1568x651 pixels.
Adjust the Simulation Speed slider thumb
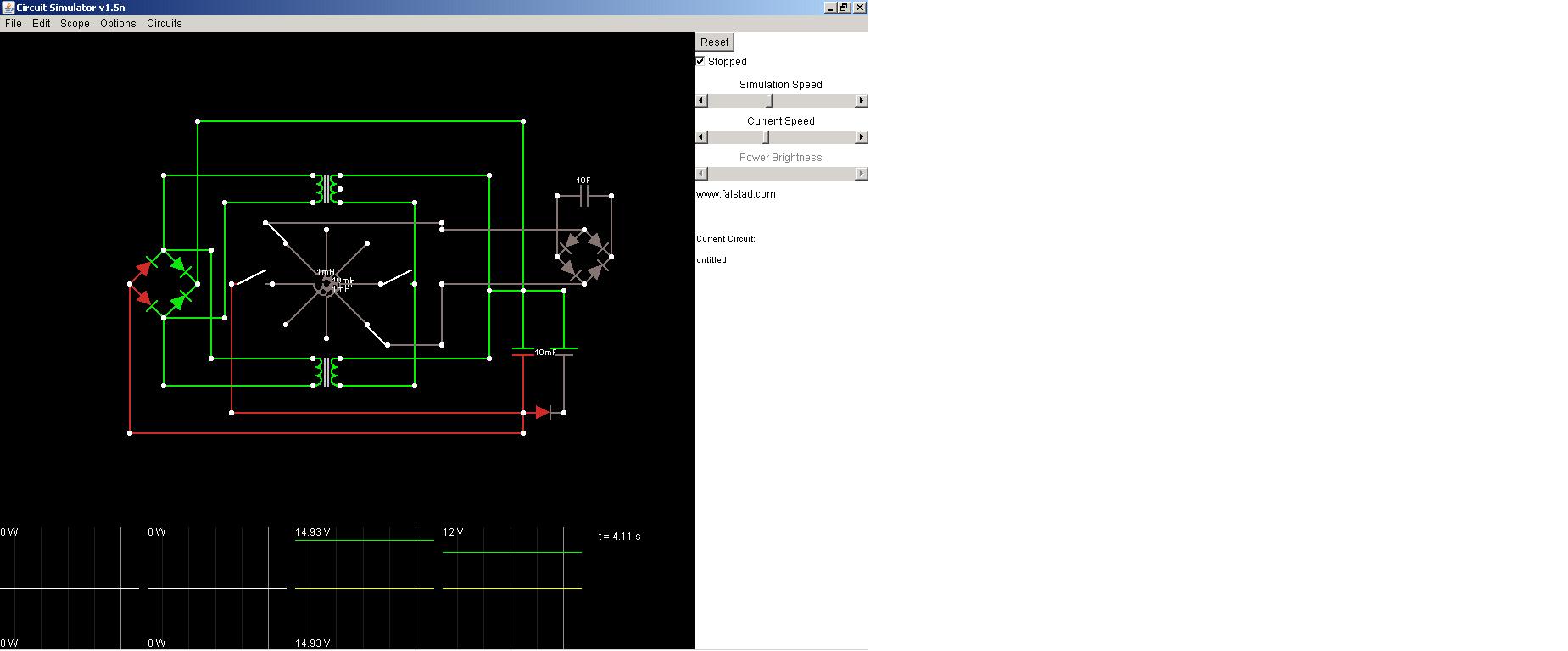point(769,101)
